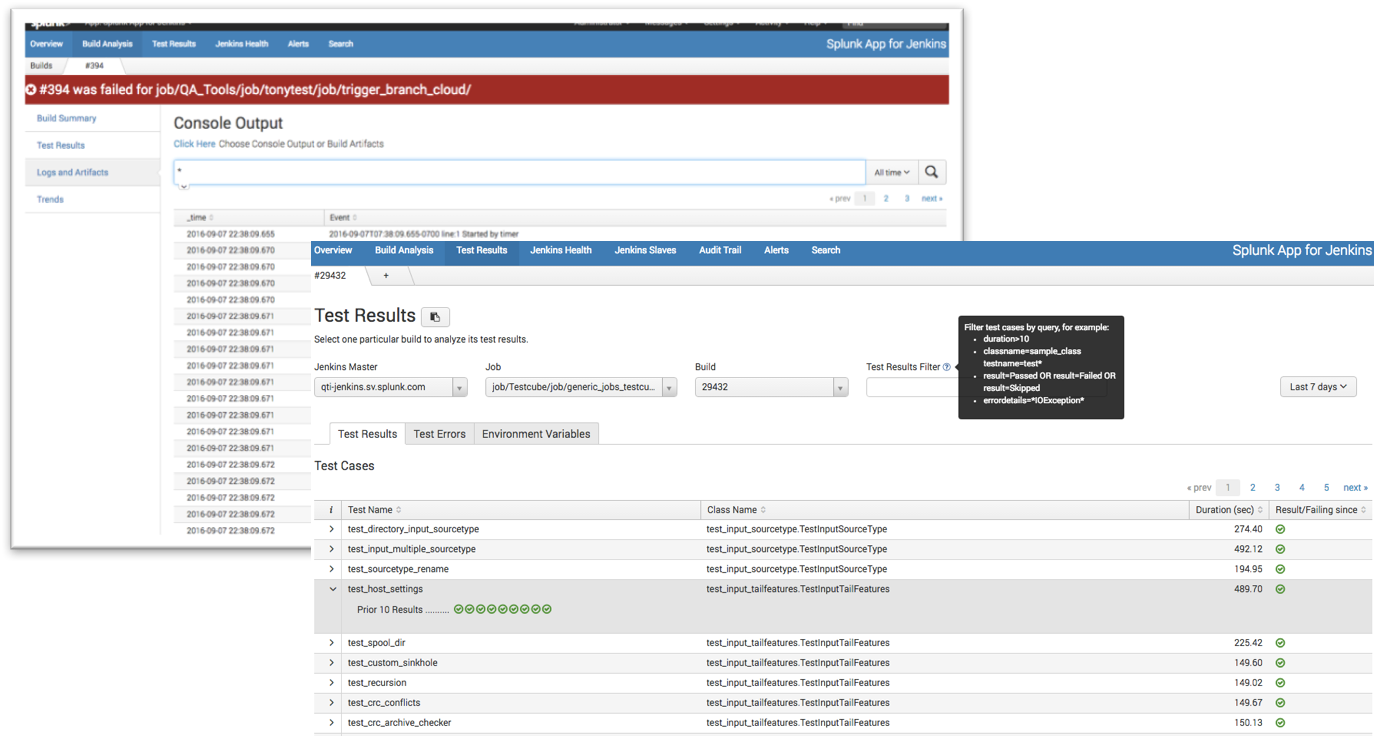Viewport: 1374px width, 736px height.
Task: Open Jenkins Health in back window menu
Action: tap(242, 44)
